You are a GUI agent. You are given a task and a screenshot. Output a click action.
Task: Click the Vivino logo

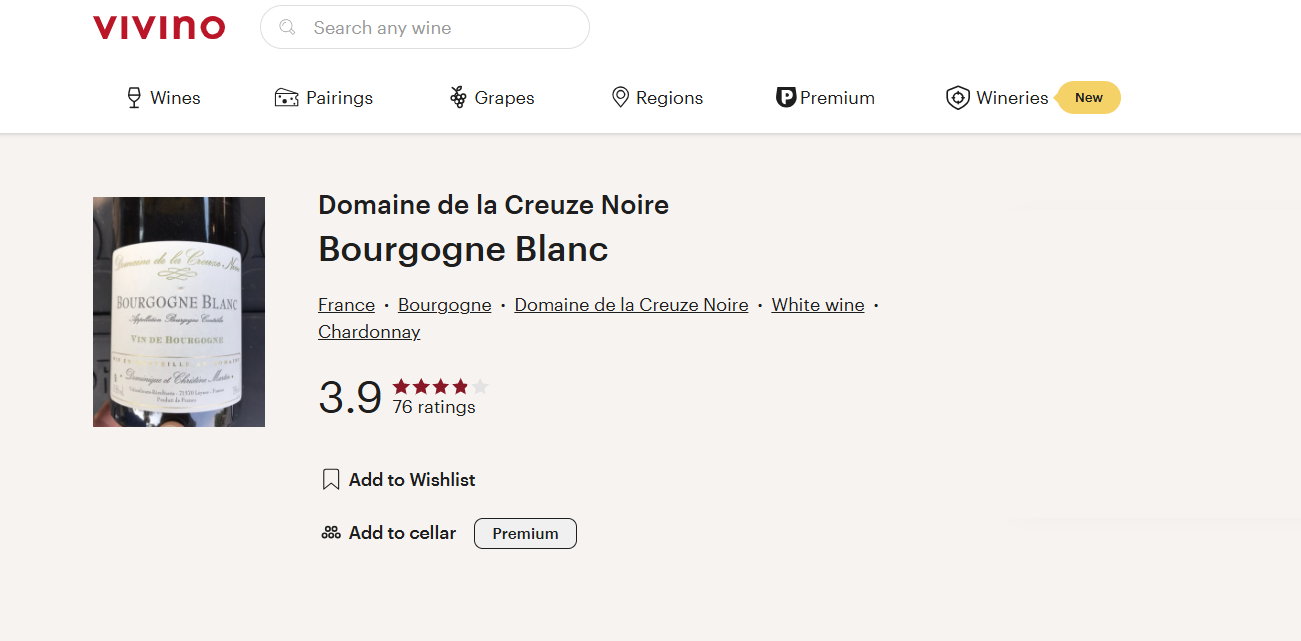[159, 28]
